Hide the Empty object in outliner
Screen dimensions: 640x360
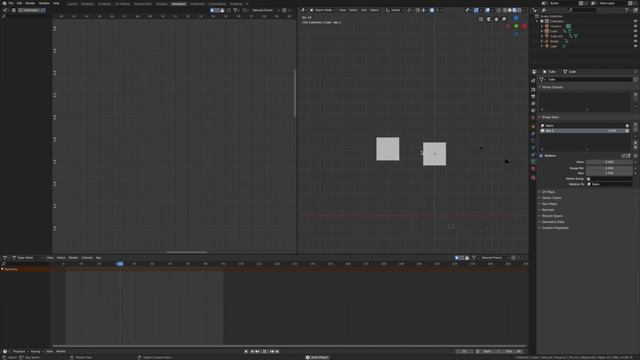[636, 41]
